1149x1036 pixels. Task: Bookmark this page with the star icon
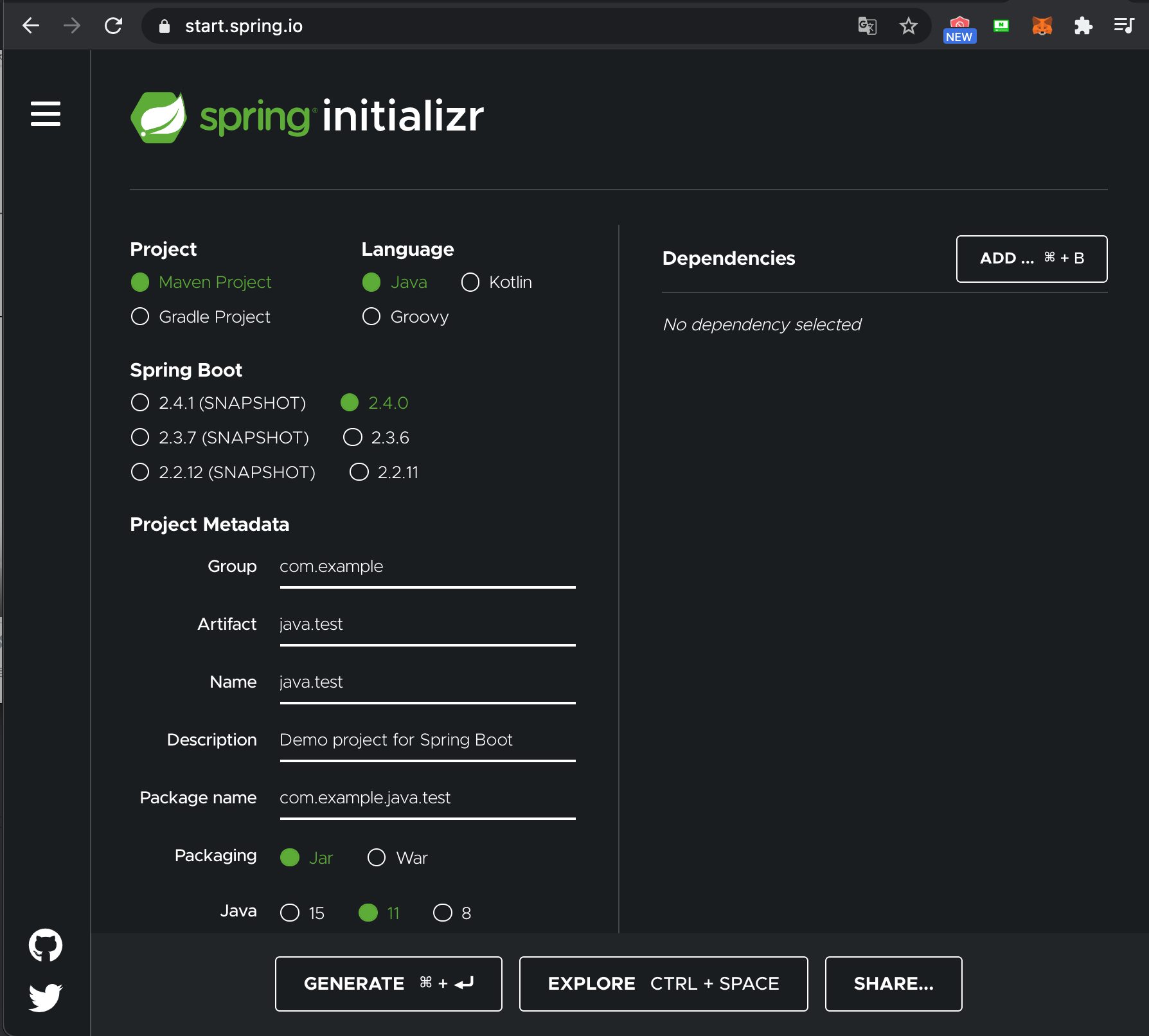908,26
